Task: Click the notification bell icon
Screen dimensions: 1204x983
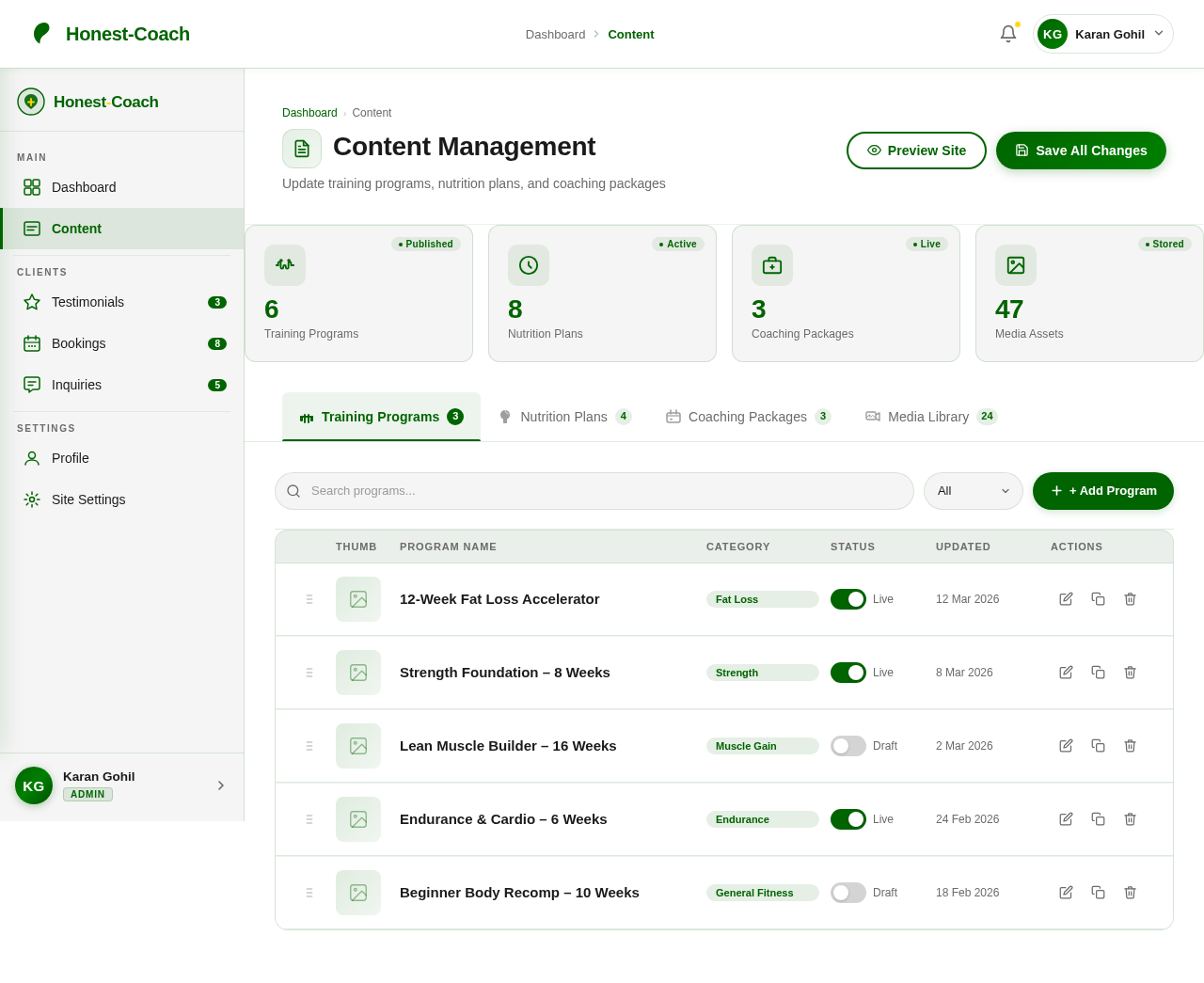Action: point(1006,33)
